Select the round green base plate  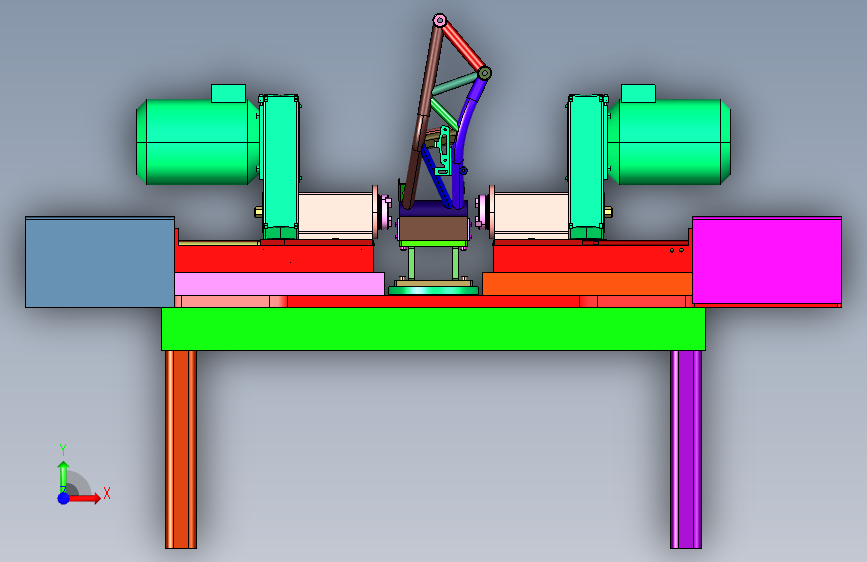coord(434,290)
